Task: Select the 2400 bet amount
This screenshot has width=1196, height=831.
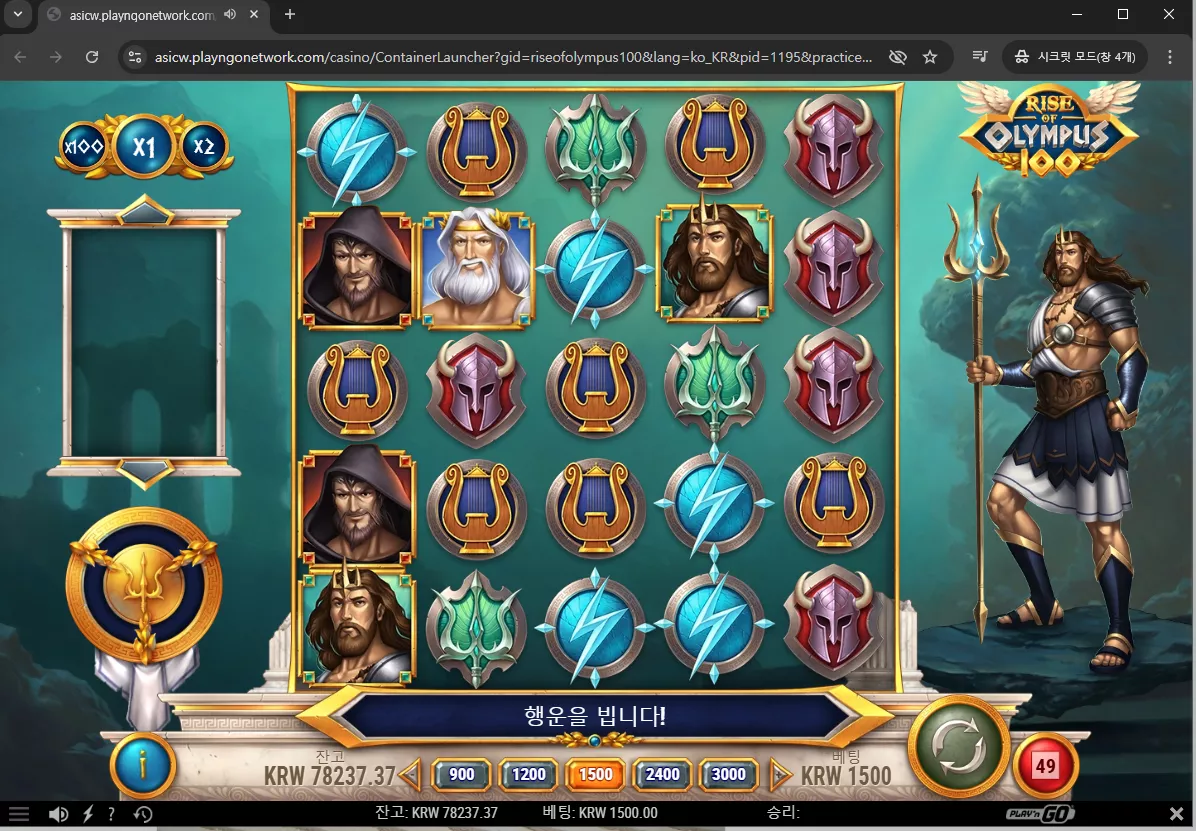Action: click(x=662, y=775)
